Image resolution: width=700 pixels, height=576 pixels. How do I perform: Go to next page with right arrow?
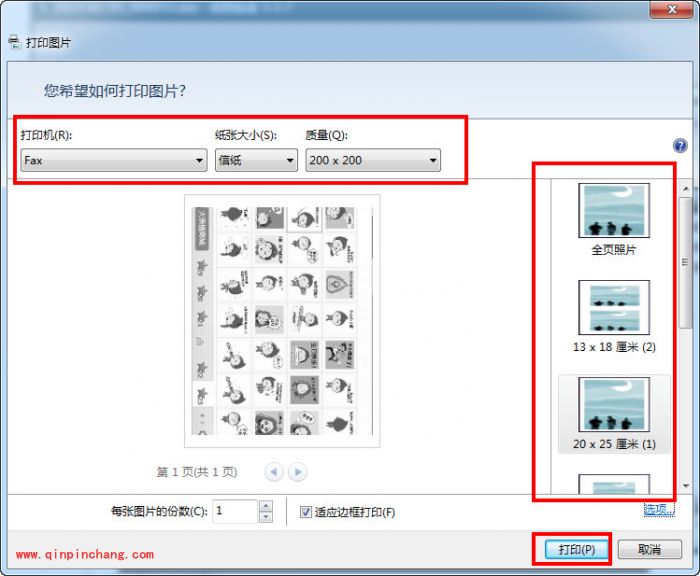[298, 472]
